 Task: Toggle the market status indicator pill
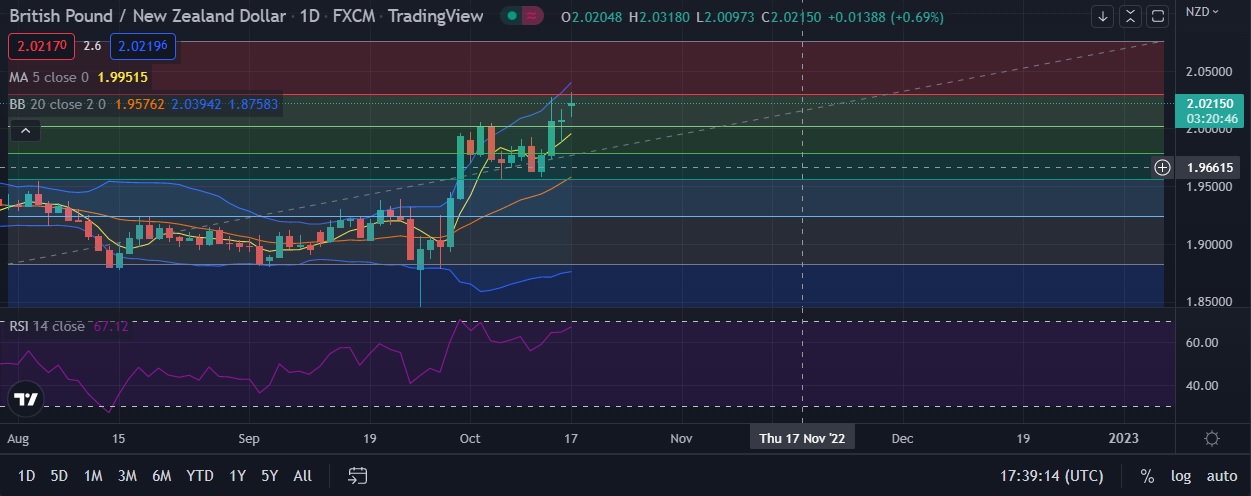[x=522, y=16]
